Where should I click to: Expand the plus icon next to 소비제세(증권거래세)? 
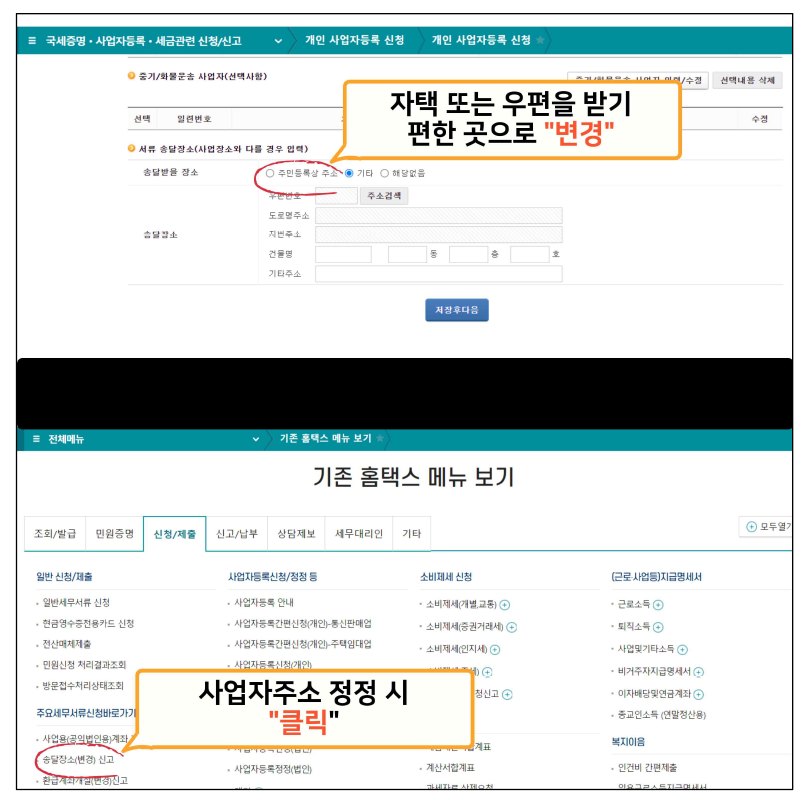511,627
